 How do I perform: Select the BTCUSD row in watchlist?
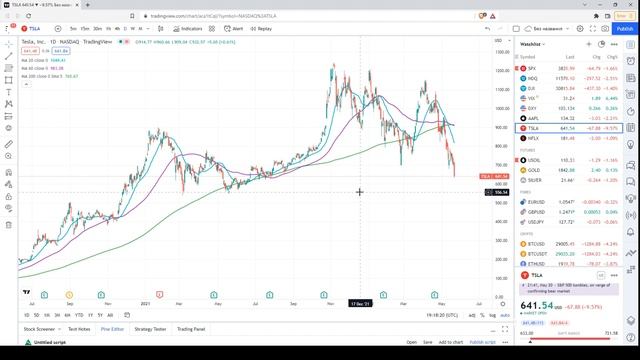tap(569, 244)
